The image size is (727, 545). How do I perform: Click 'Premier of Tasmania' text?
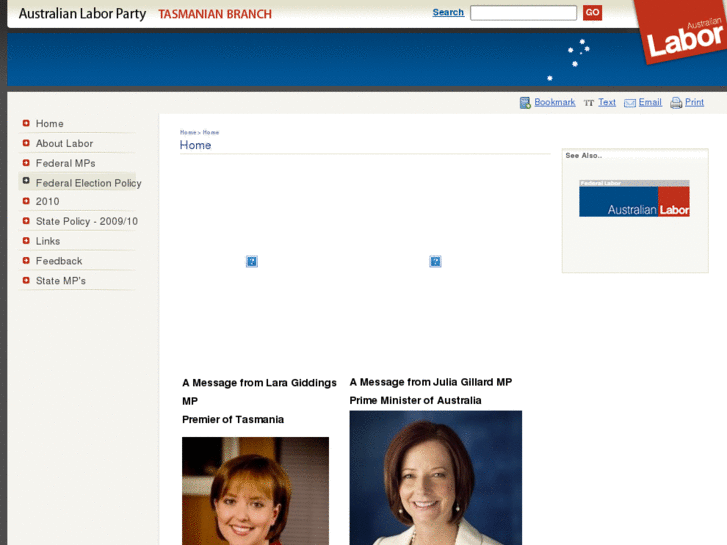(233, 420)
